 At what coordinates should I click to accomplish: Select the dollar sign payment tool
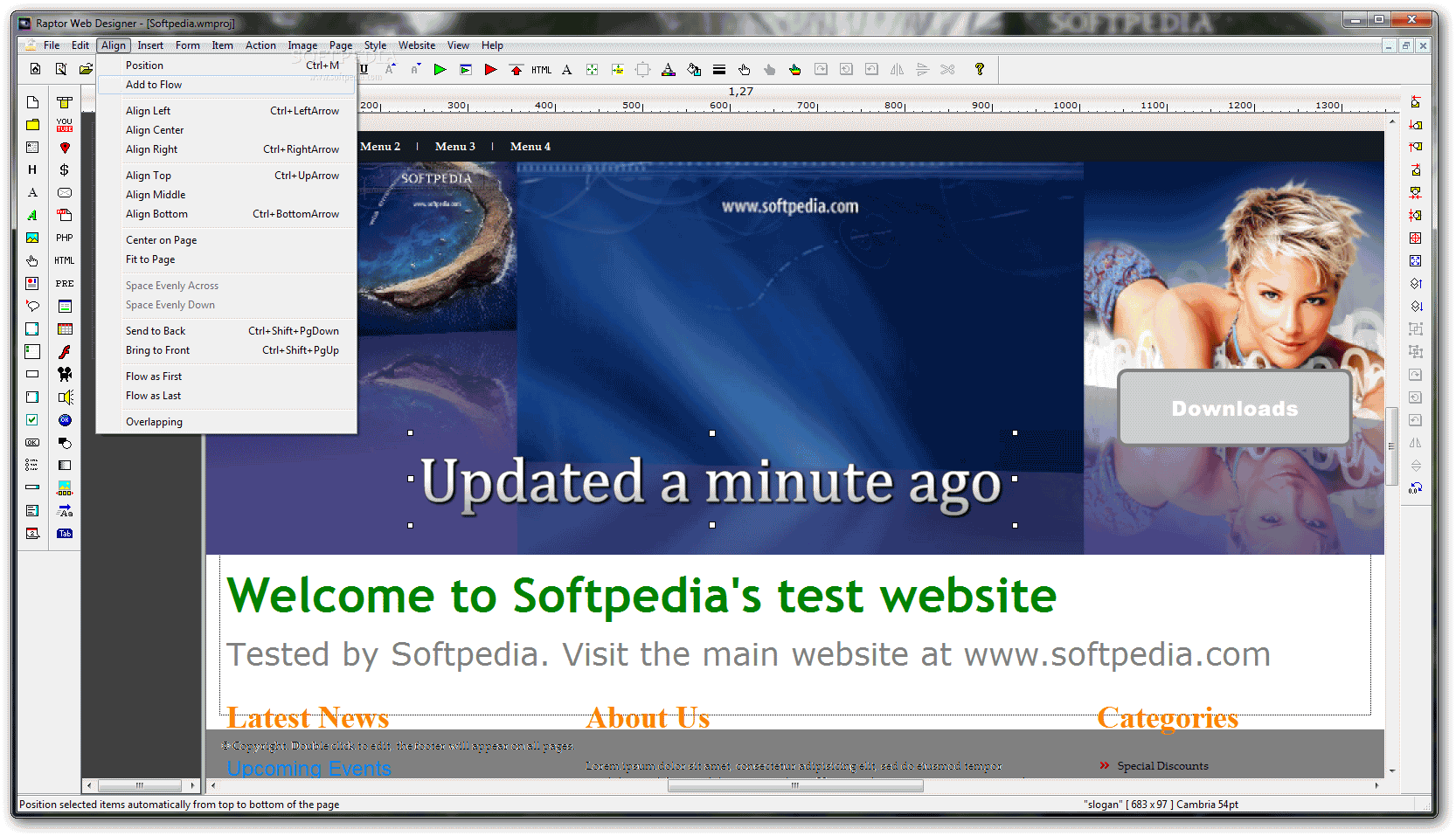click(x=65, y=169)
